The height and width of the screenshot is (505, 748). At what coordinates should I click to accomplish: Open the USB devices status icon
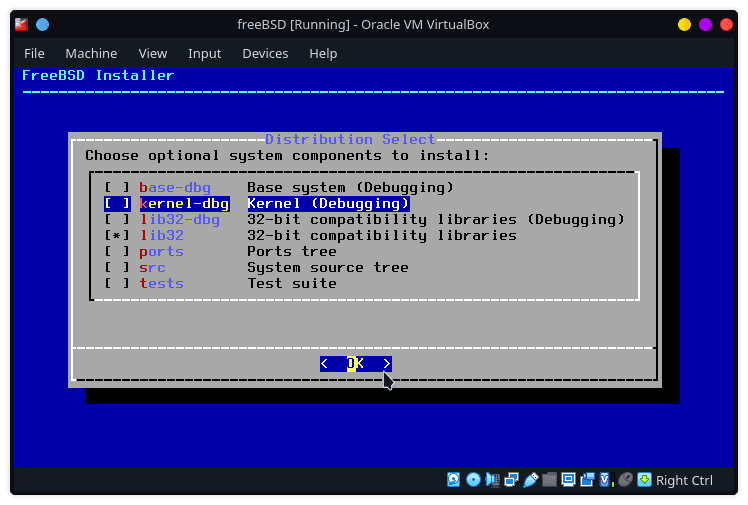[x=530, y=480]
